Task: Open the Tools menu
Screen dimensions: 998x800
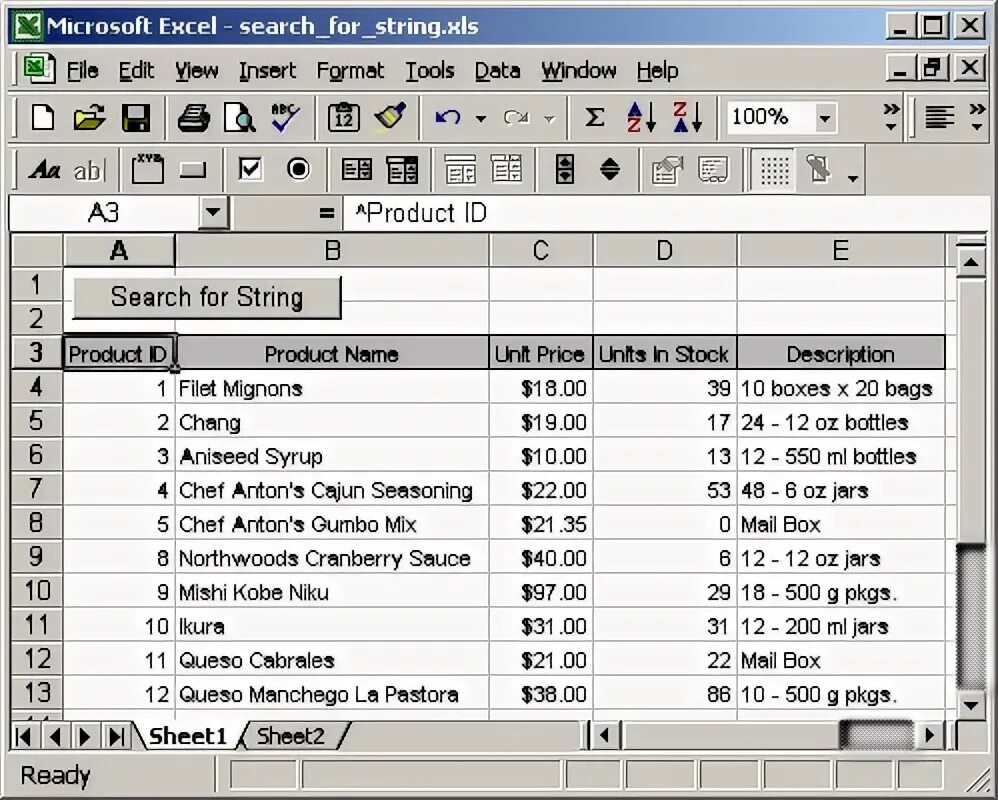Action: pyautogui.click(x=430, y=70)
